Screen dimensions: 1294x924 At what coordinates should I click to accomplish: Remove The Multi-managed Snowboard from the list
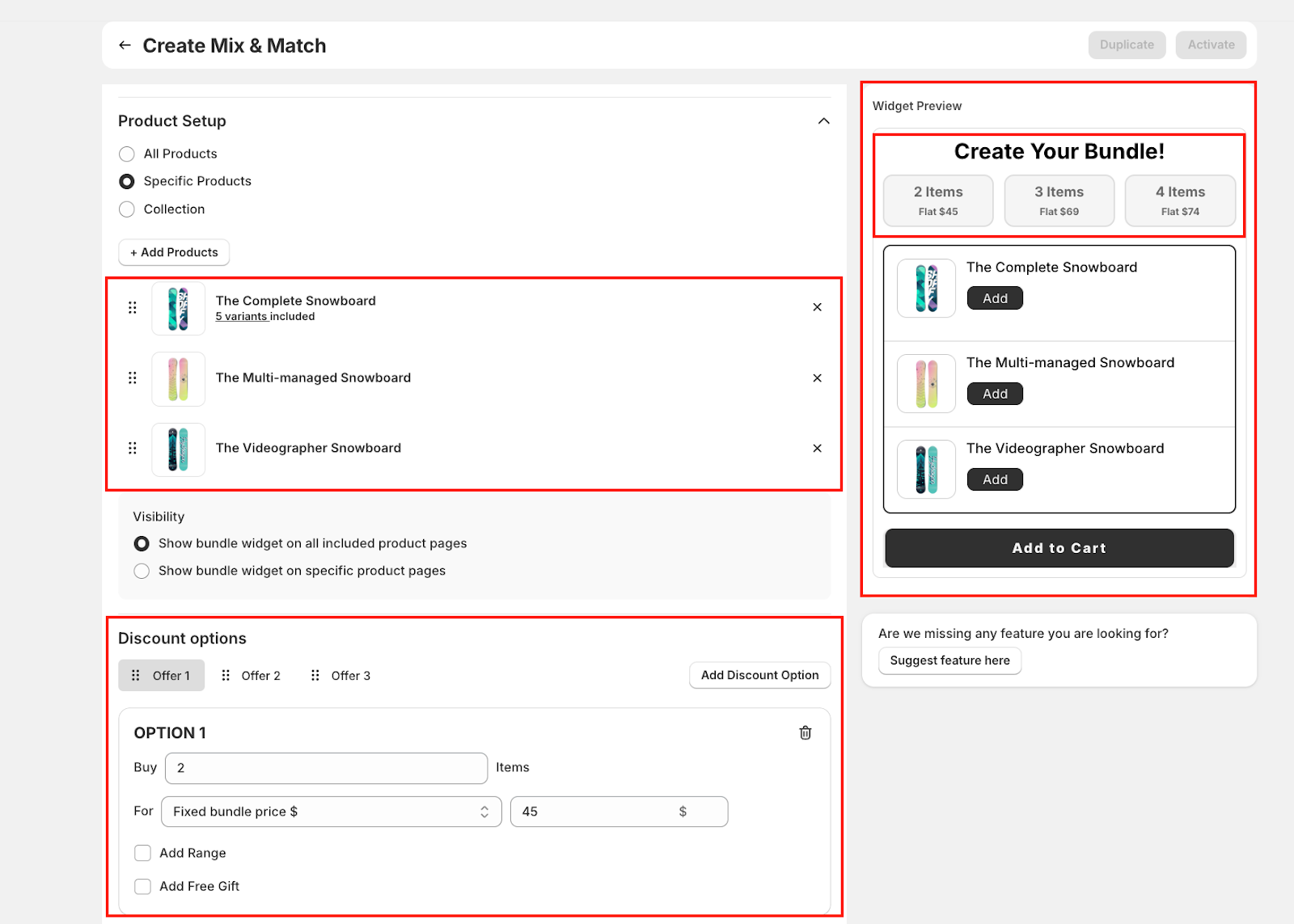pyautogui.click(x=817, y=378)
